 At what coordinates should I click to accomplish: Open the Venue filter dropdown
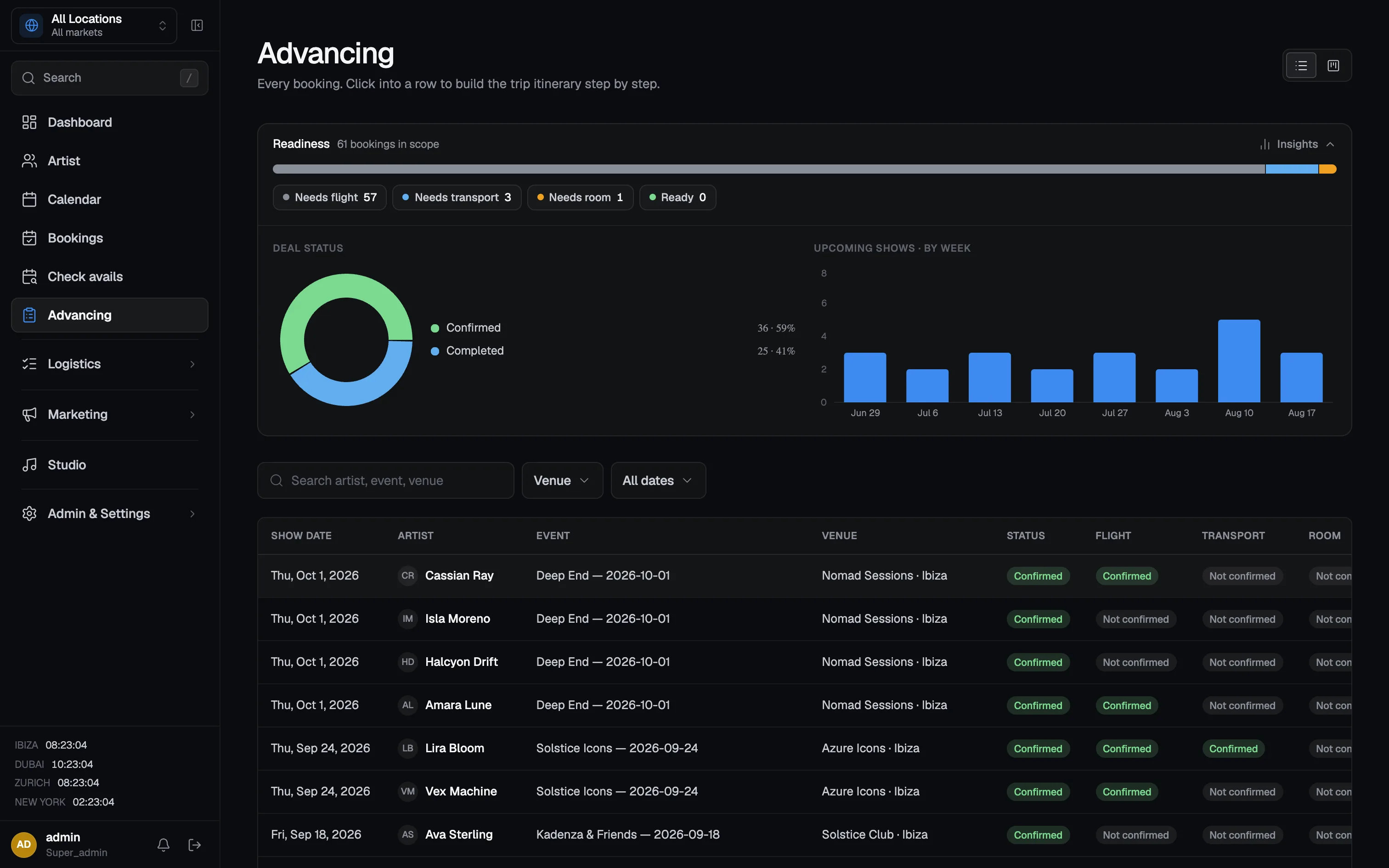point(562,480)
